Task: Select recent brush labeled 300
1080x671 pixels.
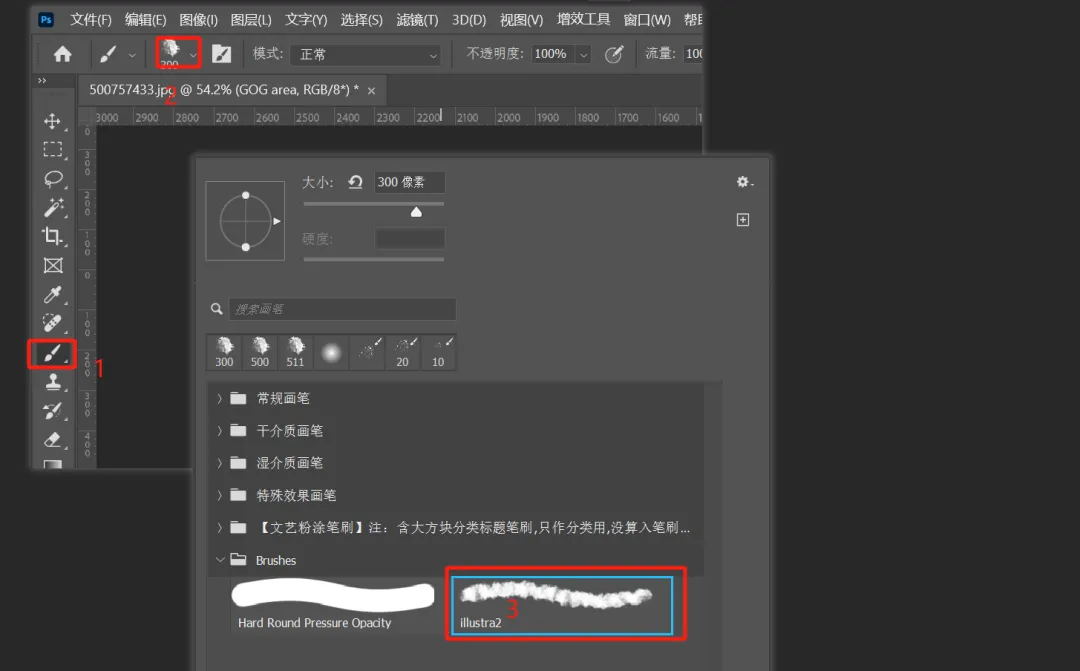Action: [x=225, y=352]
